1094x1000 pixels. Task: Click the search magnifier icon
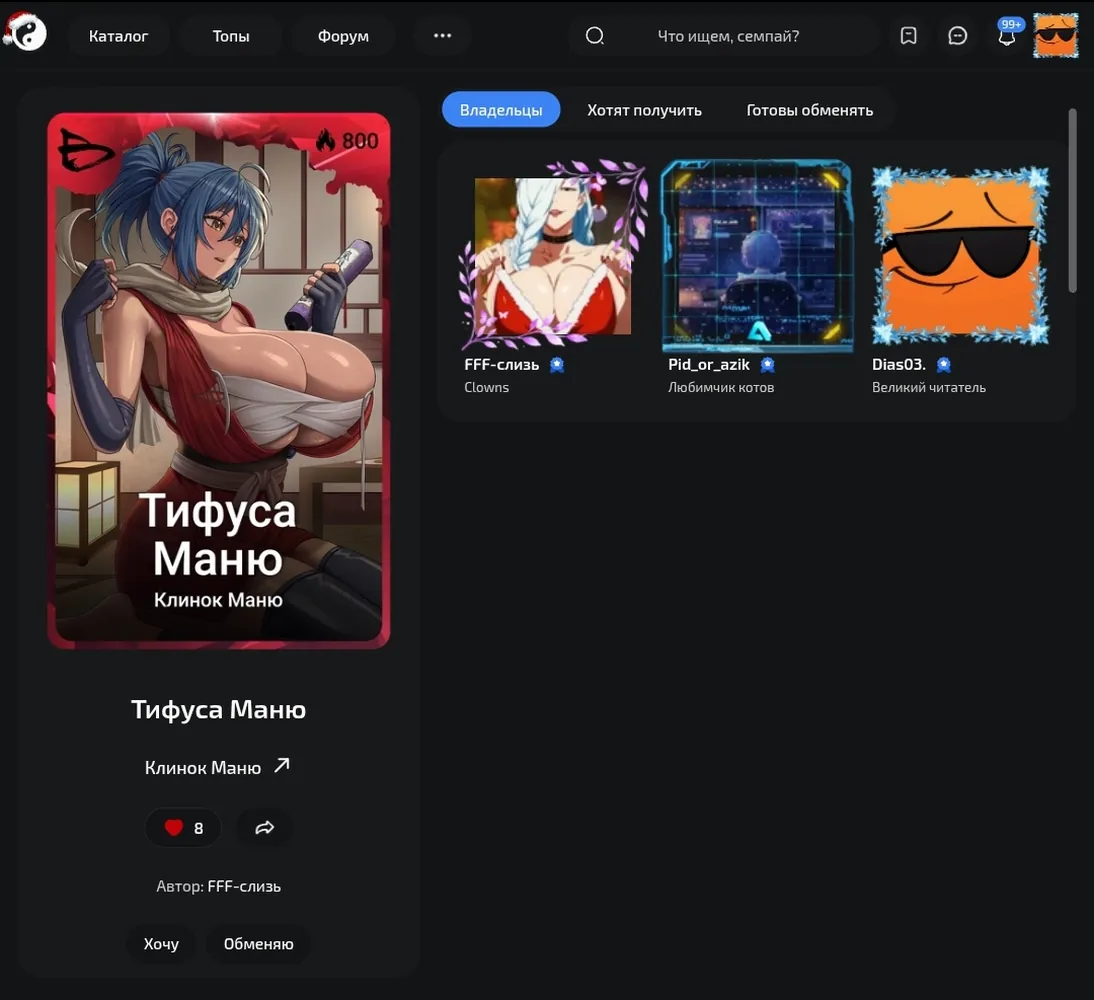[594, 36]
